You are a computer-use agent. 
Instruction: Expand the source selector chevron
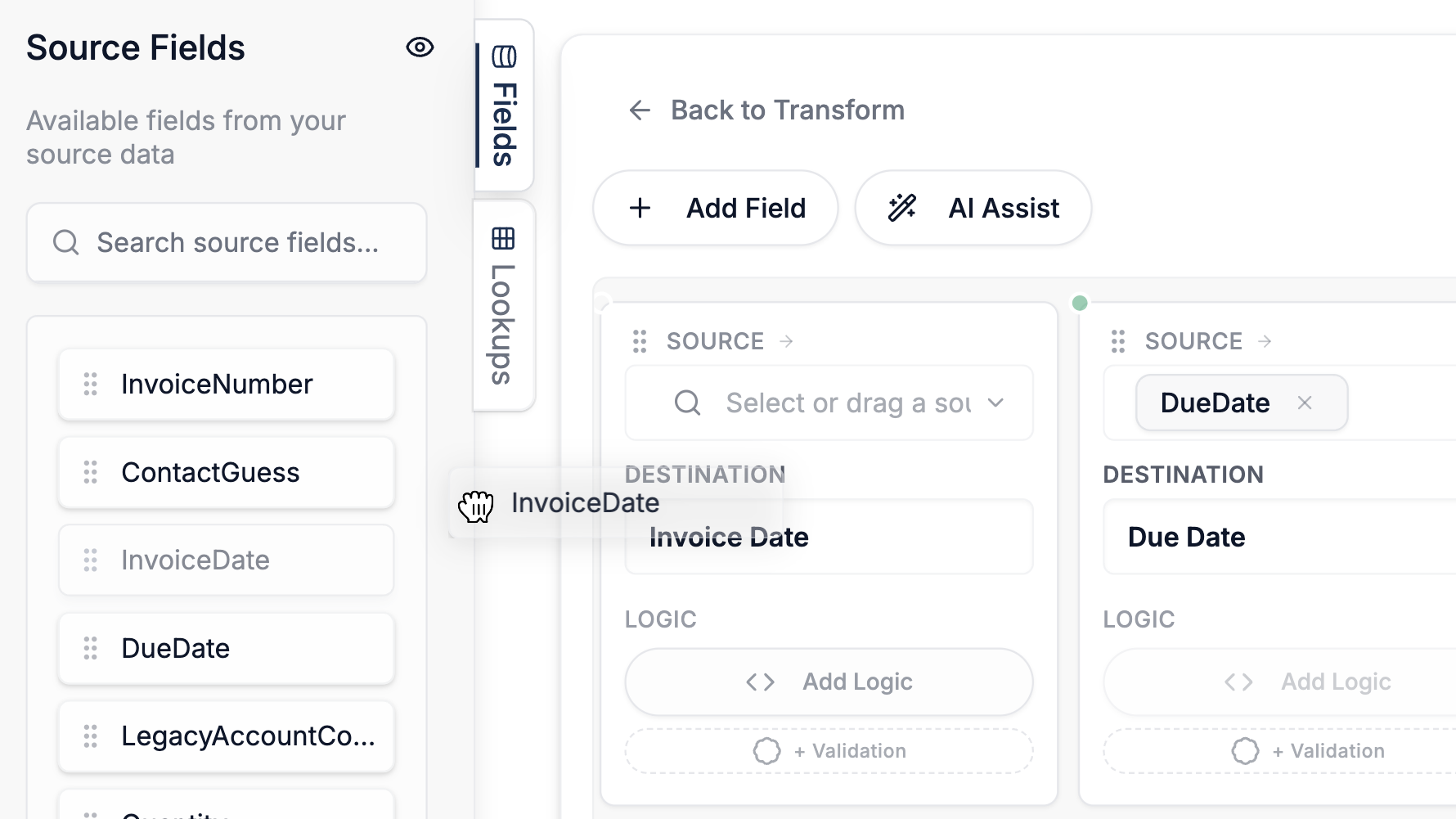click(996, 403)
